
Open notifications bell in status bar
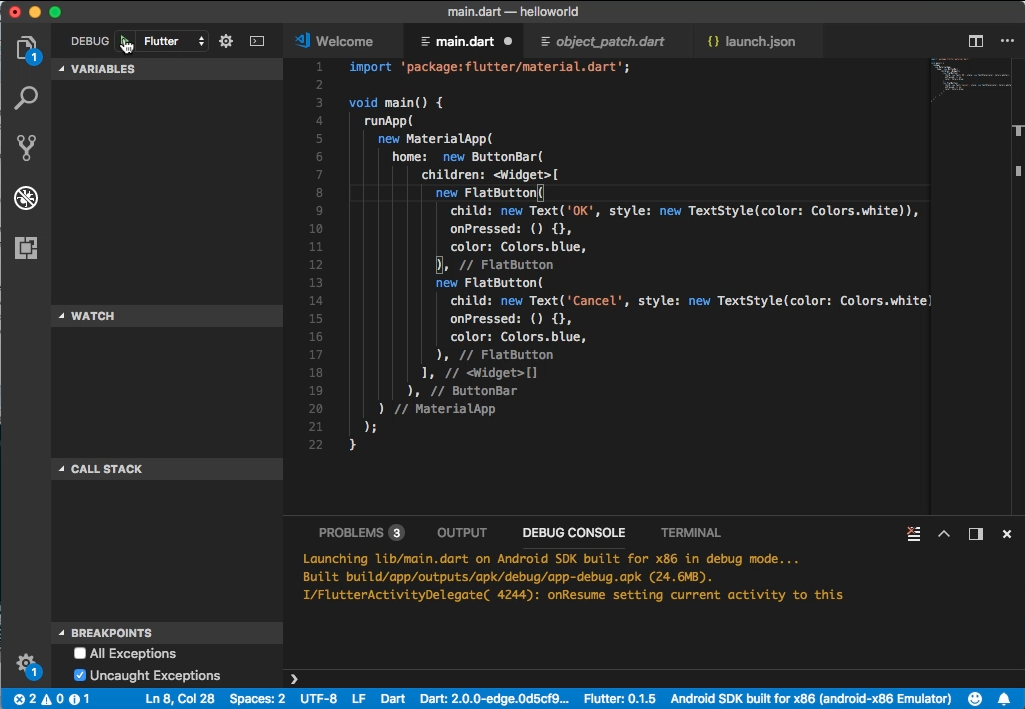coord(1004,699)
